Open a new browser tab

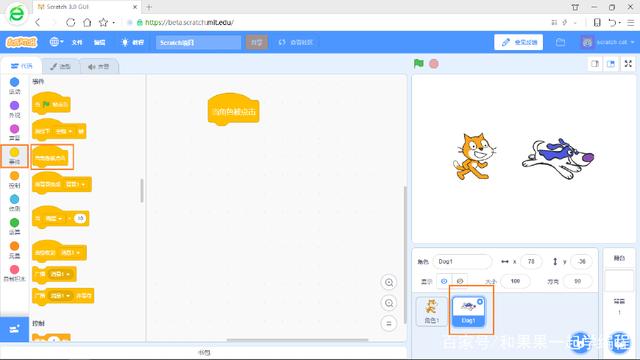click(149, 7)
